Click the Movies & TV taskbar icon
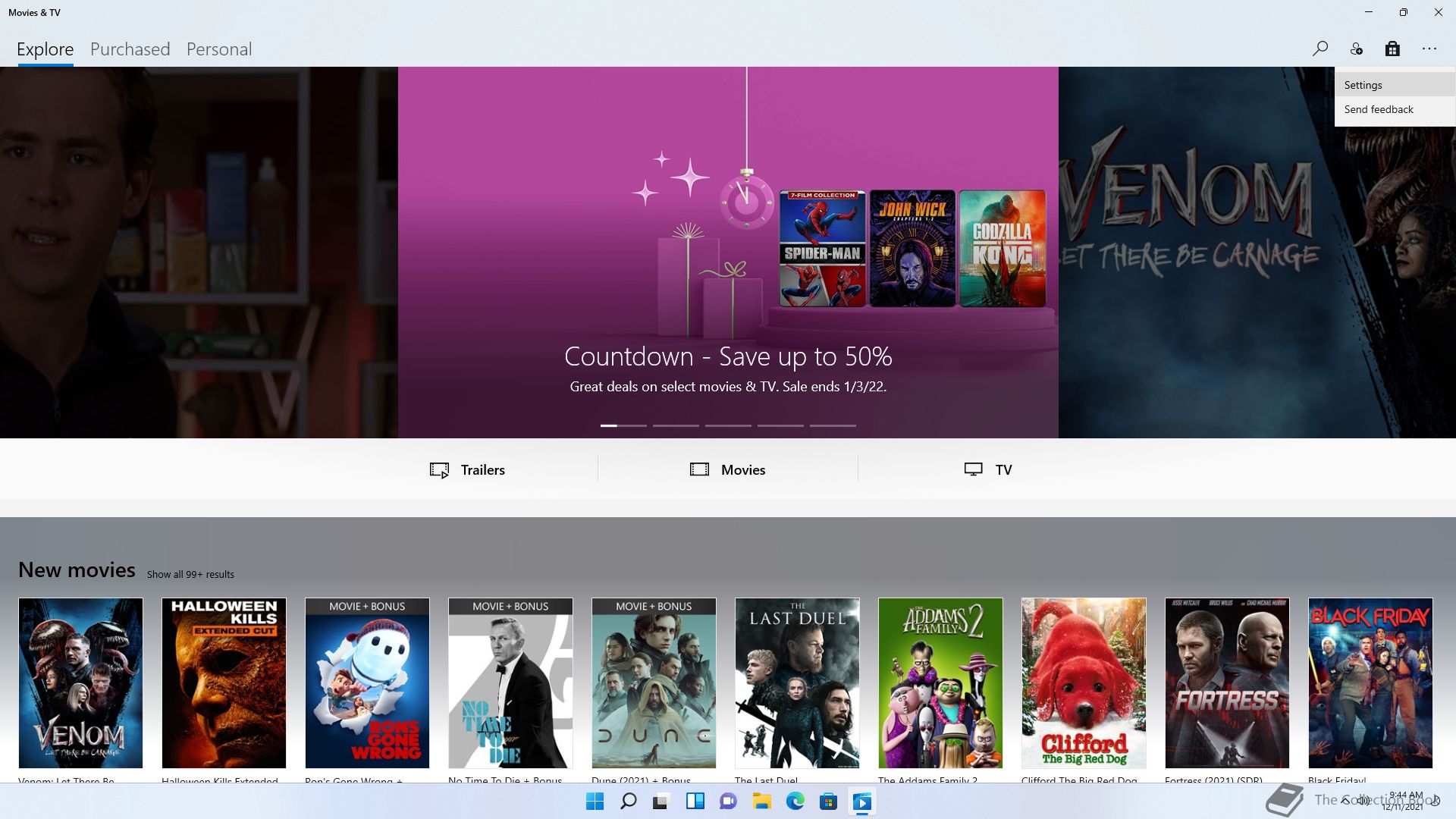Viewport: 1456px width, 819px height. 861,801
